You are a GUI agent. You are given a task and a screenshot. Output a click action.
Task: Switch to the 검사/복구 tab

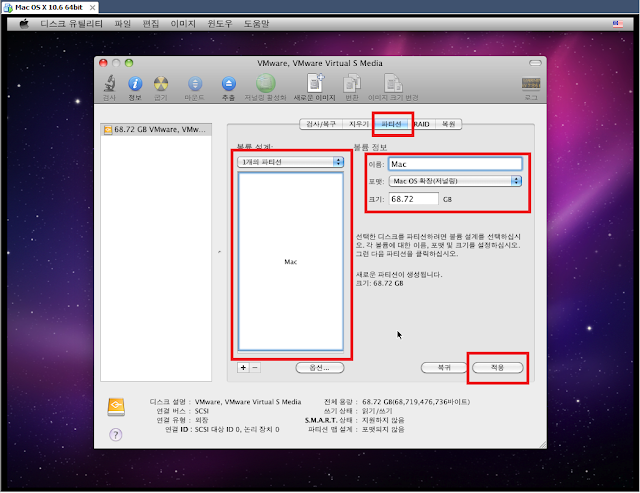click(x=321, y=124)
